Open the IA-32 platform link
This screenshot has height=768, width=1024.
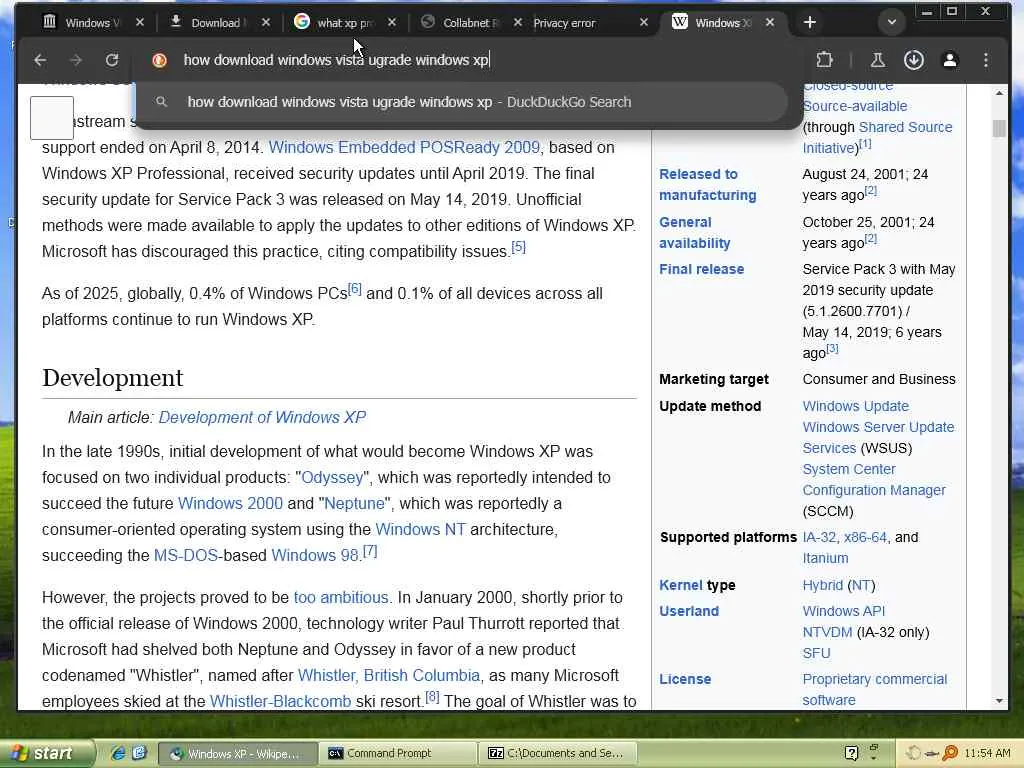(x=819, y=537)
